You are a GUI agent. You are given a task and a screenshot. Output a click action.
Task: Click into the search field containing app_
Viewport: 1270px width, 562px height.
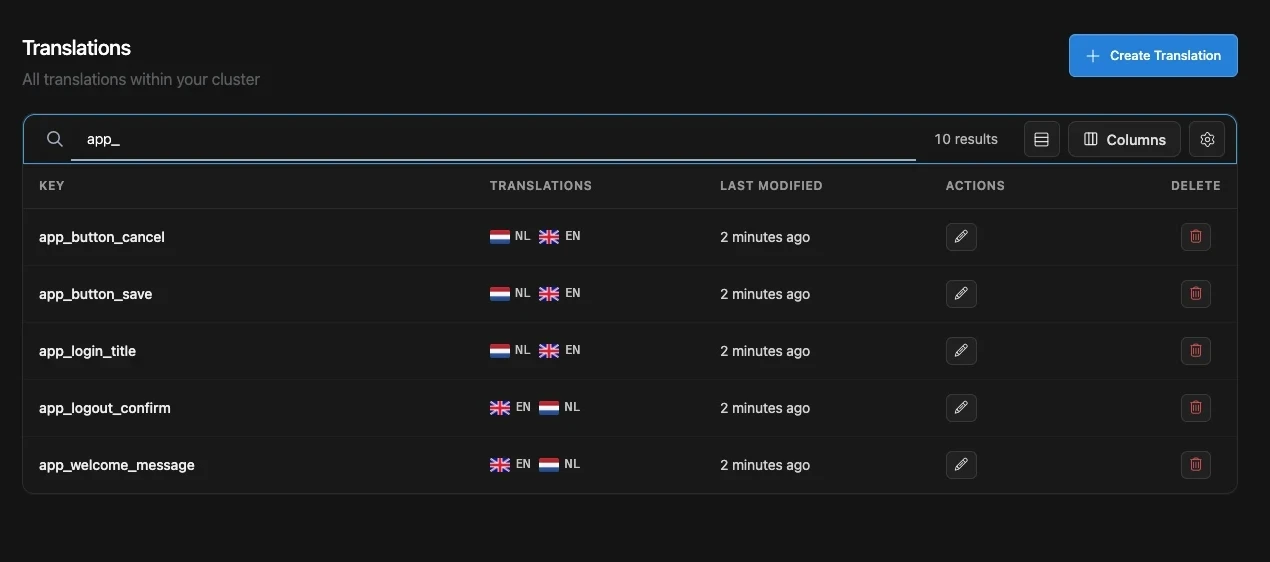pos(493,139)
